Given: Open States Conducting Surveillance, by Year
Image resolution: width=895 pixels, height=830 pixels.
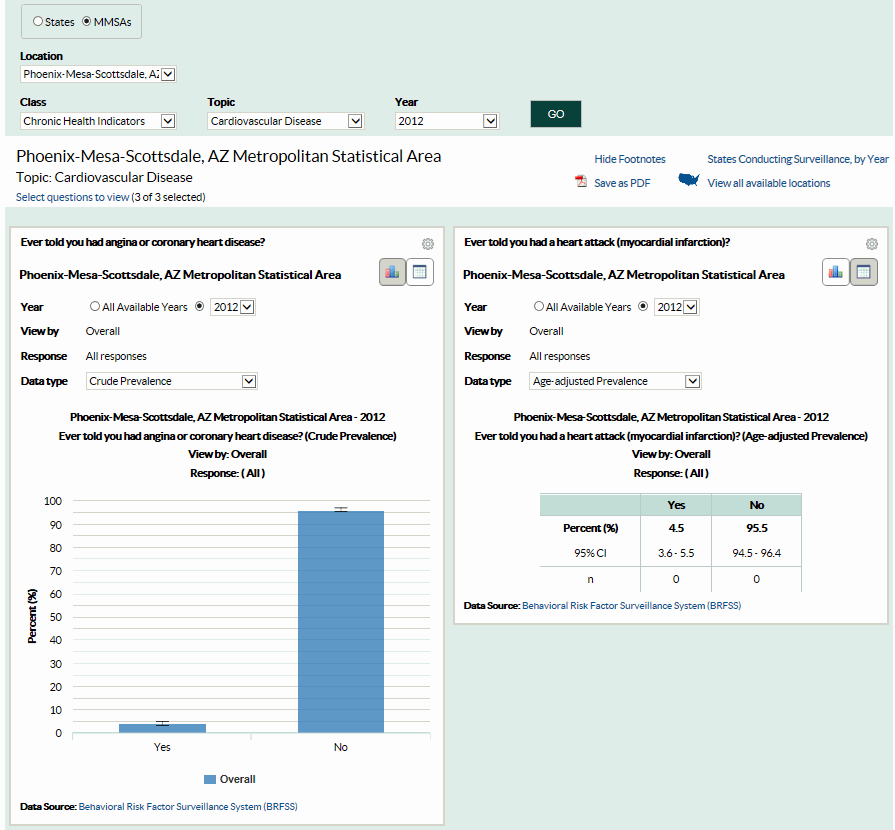Looking at the screenshot, I should (797, 159).
